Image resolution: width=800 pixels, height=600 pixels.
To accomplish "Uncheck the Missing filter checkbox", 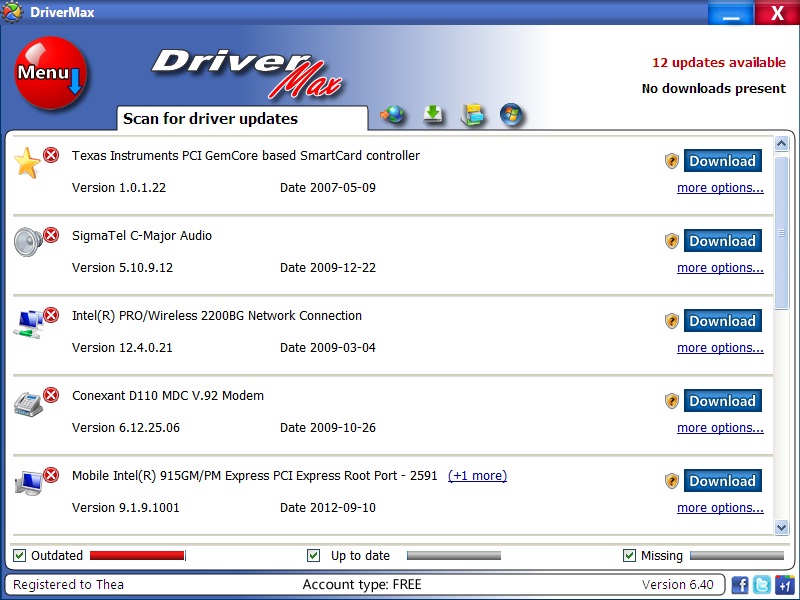I will coord(630,556).
